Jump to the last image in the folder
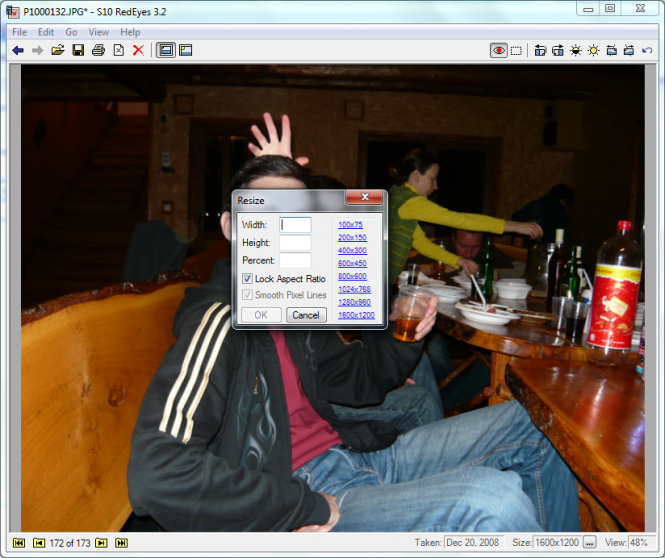This screenshot has height=558, width=665. point(121,543)
